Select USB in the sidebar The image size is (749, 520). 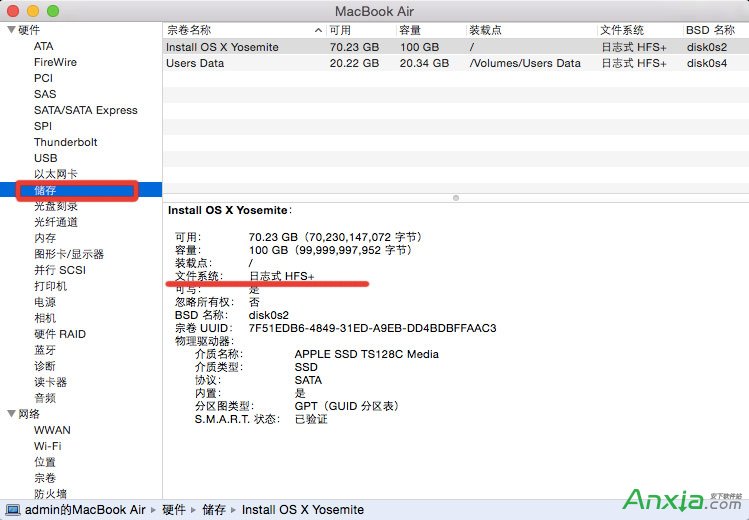coord(45,158)
